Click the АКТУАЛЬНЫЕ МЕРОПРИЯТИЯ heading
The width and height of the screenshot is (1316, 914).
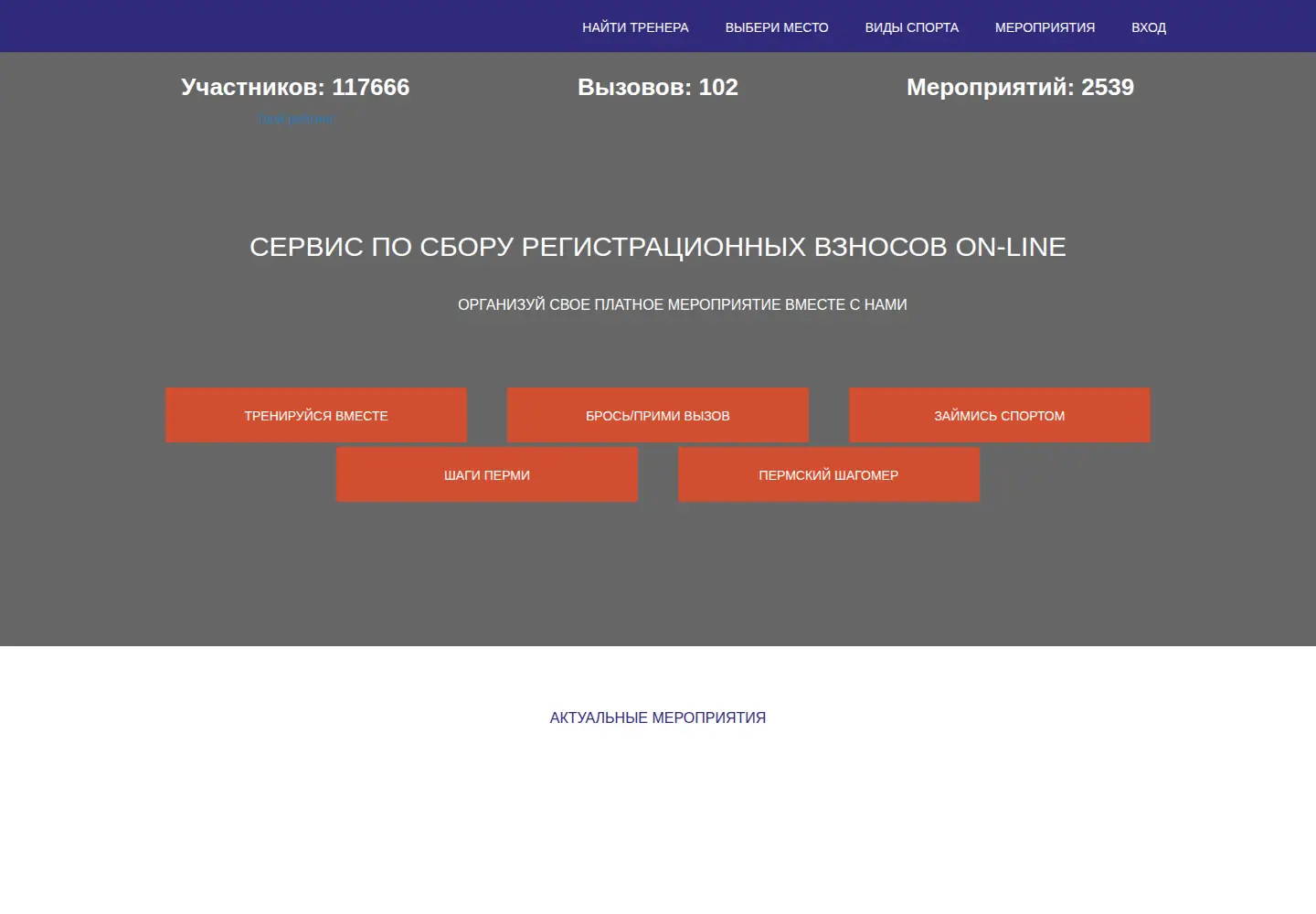coord(658,717)
